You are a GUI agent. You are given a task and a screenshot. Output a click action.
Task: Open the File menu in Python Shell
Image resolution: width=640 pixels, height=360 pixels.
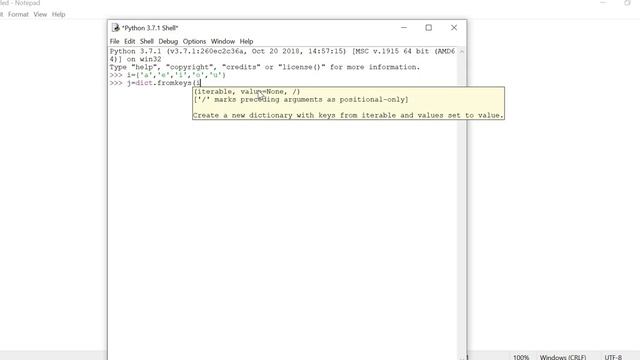[114, 41]
